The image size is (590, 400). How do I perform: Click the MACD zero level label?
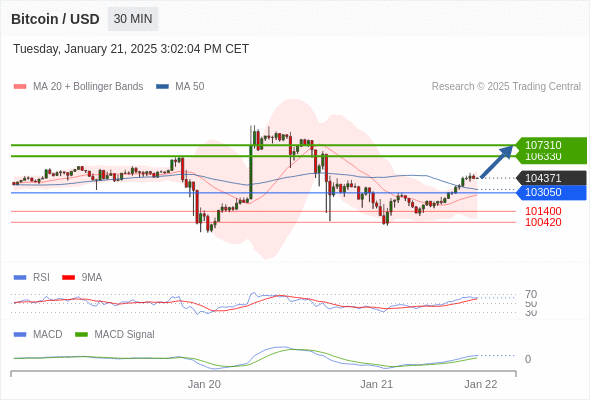528,359
